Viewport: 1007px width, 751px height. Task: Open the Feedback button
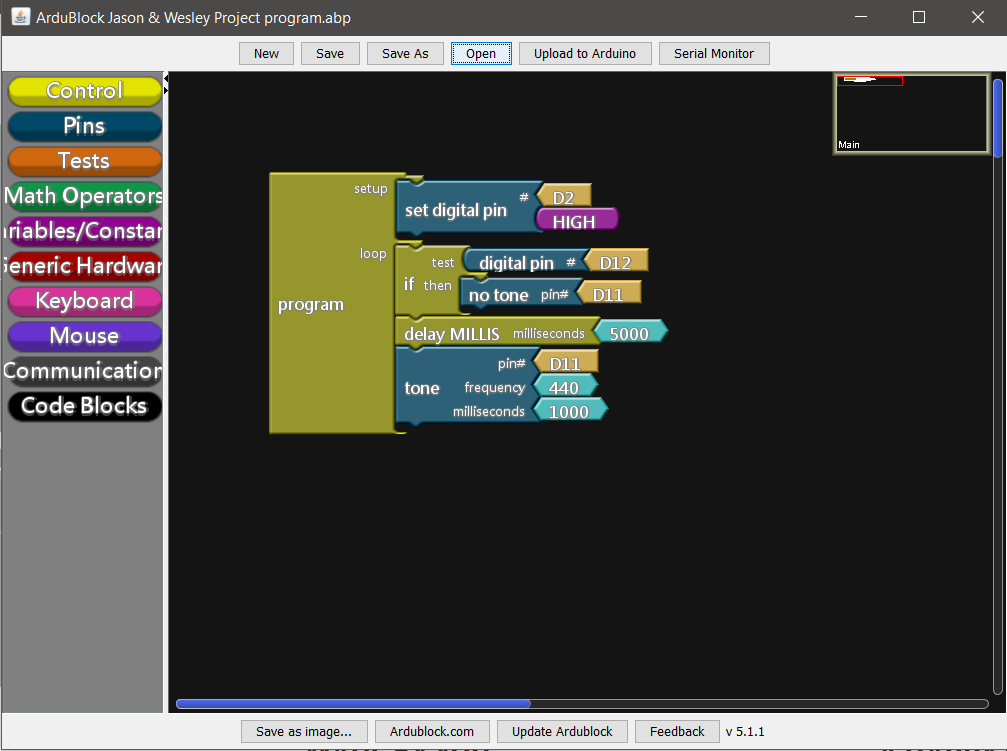pos(677,731)
